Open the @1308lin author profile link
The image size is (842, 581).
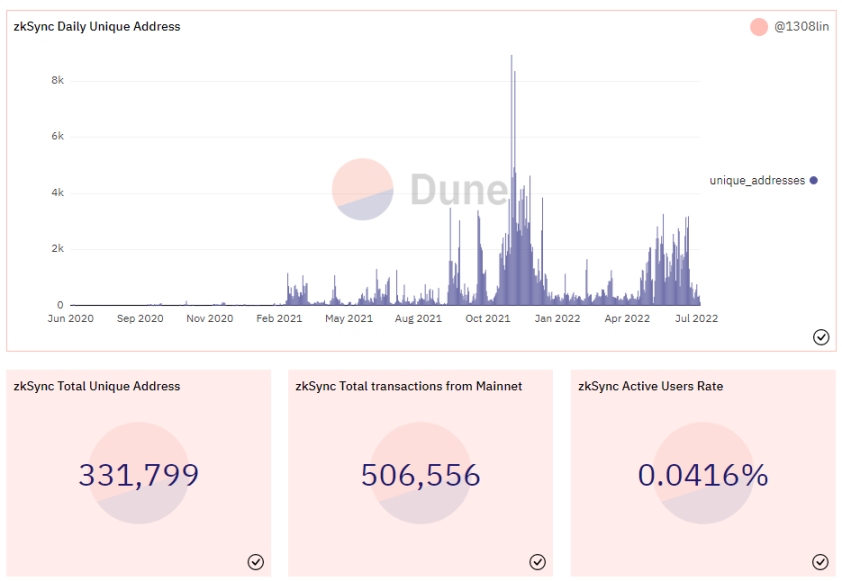pyautogui.click(x=802, y=27)
